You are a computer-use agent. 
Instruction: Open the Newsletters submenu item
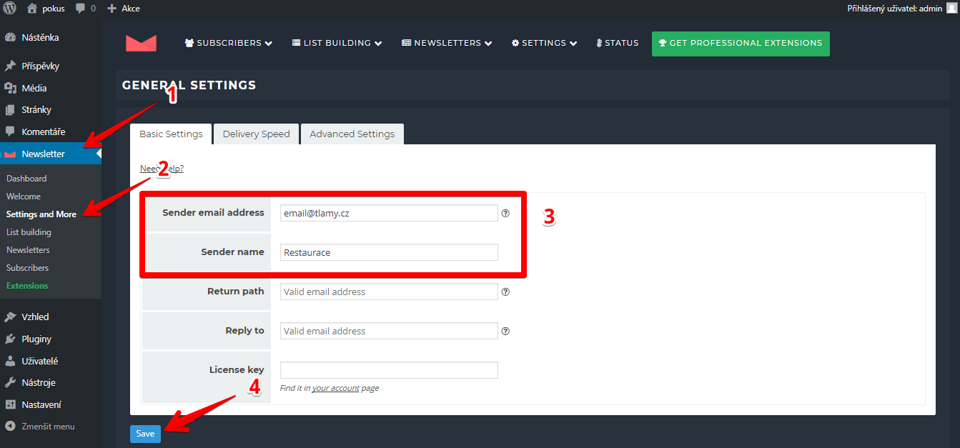(x=28, y=250)
